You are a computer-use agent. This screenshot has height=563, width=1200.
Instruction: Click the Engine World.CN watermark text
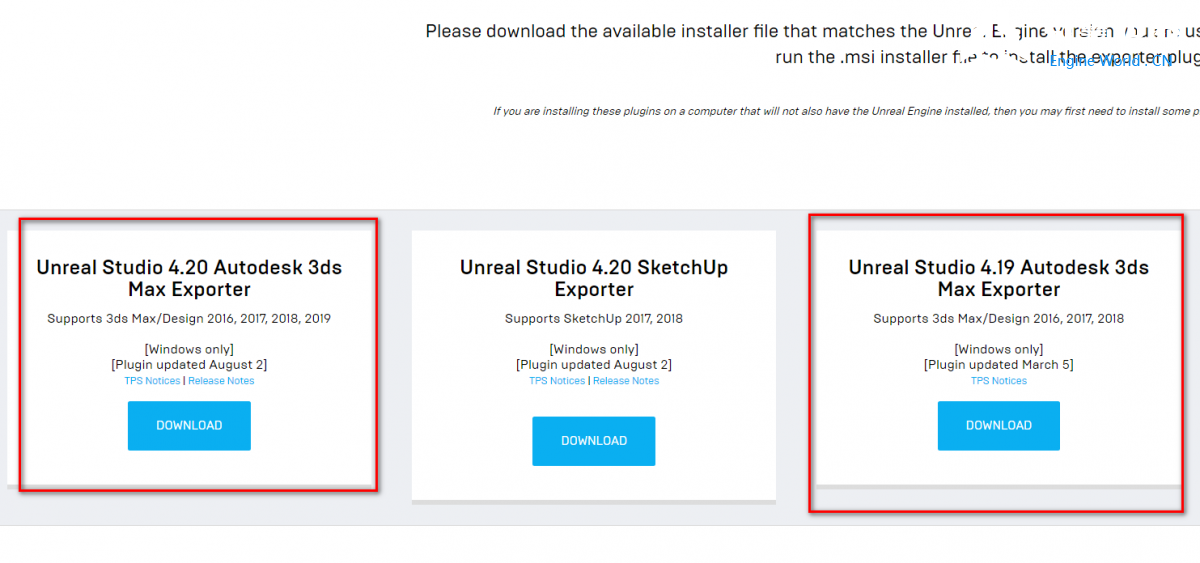click(1110, 61)
